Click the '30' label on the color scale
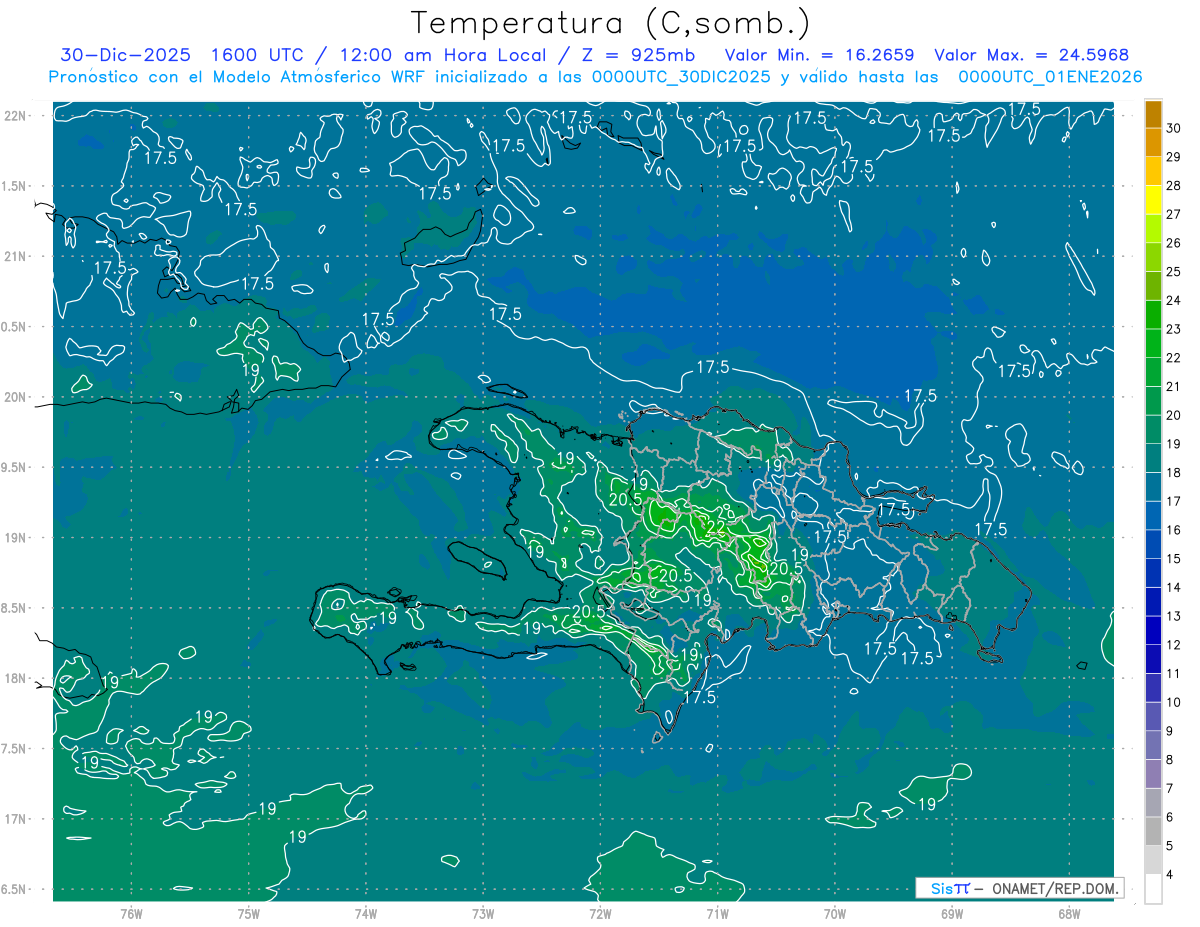Viewport: 1200px width, 927px height. (x=1174, y=128)
